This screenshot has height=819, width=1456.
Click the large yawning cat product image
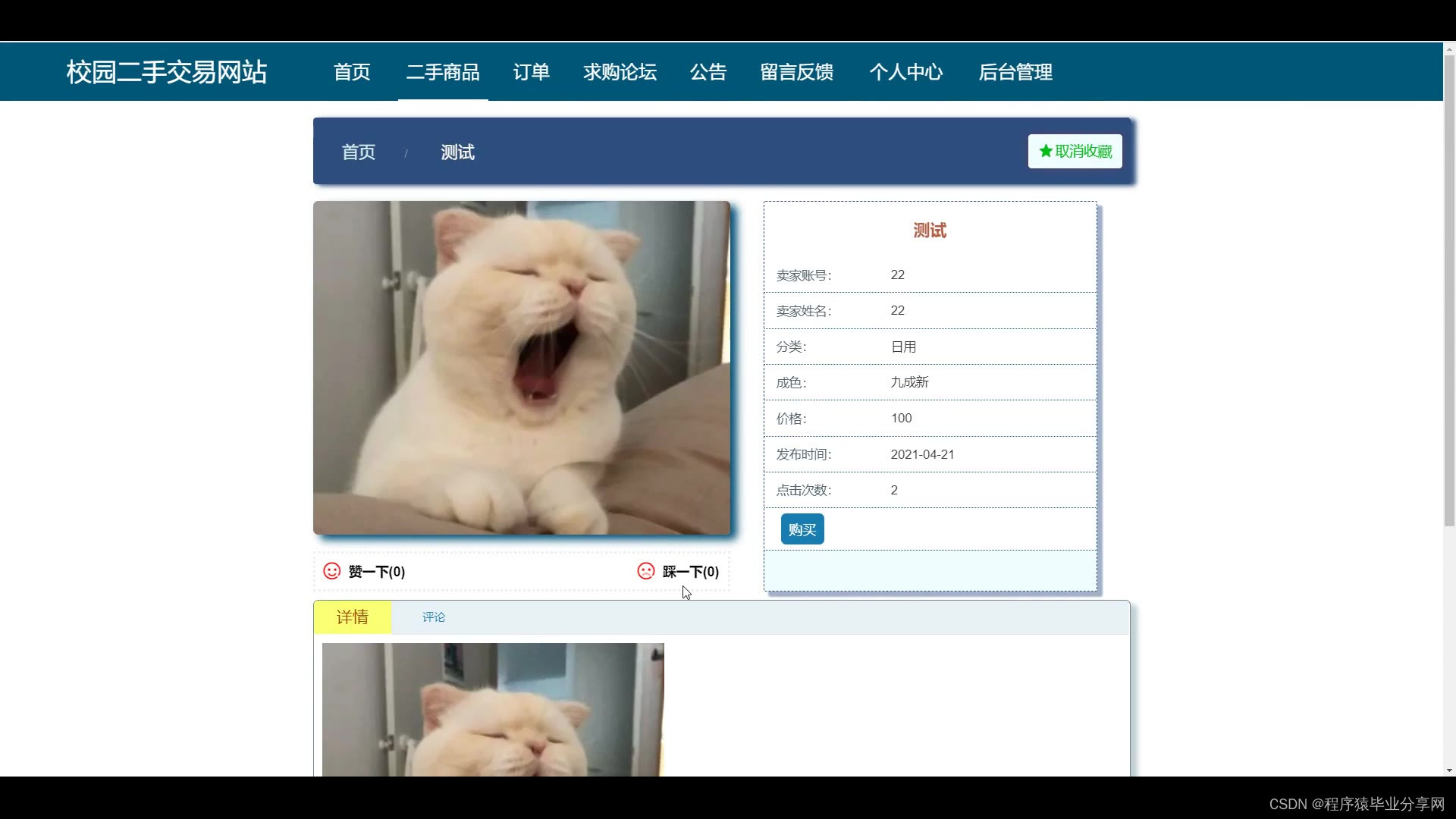522,368
